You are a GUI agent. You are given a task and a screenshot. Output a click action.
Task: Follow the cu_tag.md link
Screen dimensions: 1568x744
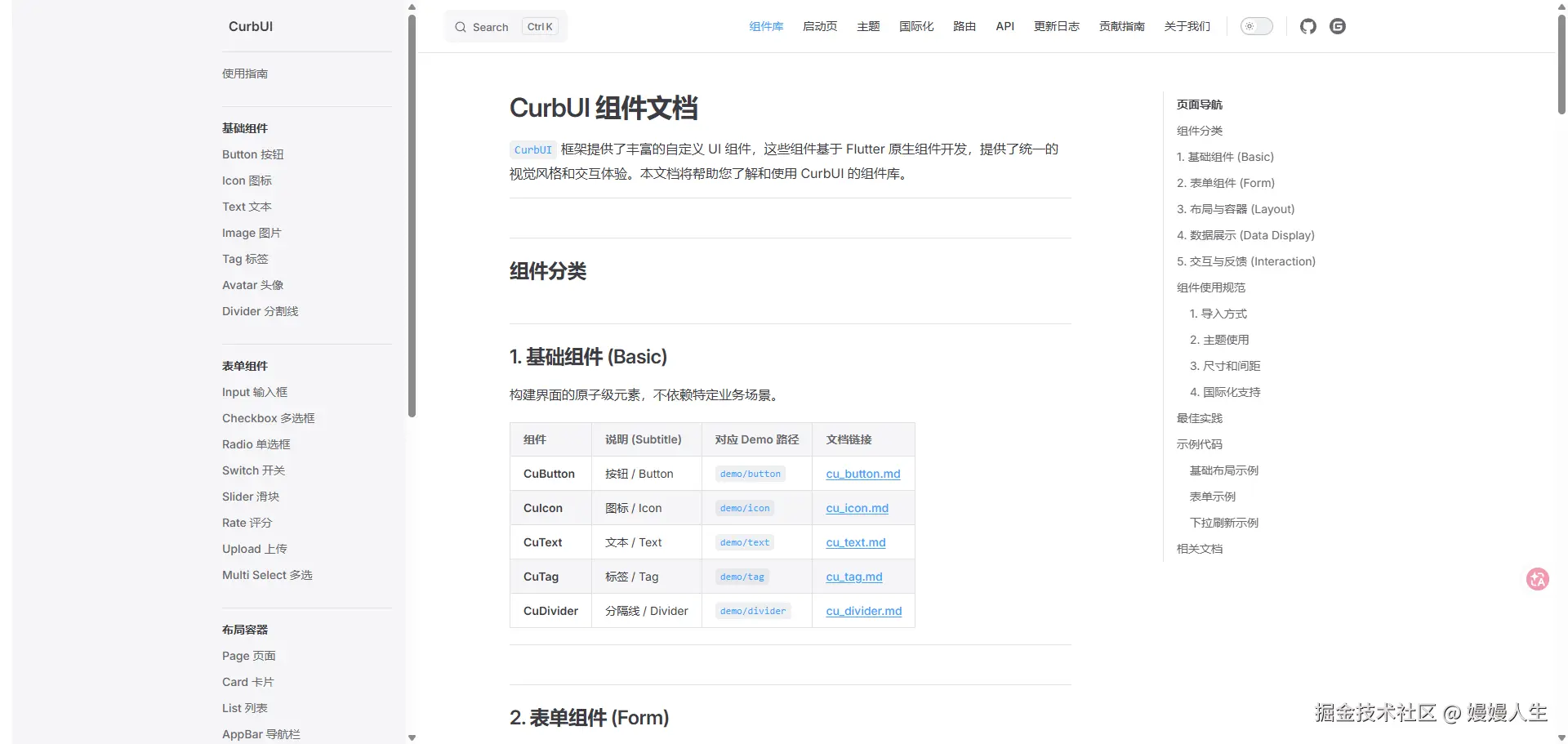coord(854,577)
